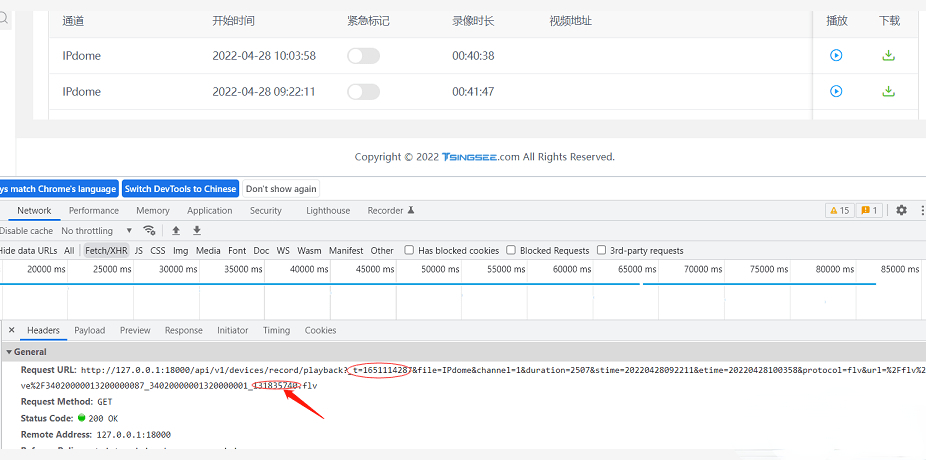Screen dimensions: 926x460
Task: Open the 1 issue counter
Action: tap(869, 210)
